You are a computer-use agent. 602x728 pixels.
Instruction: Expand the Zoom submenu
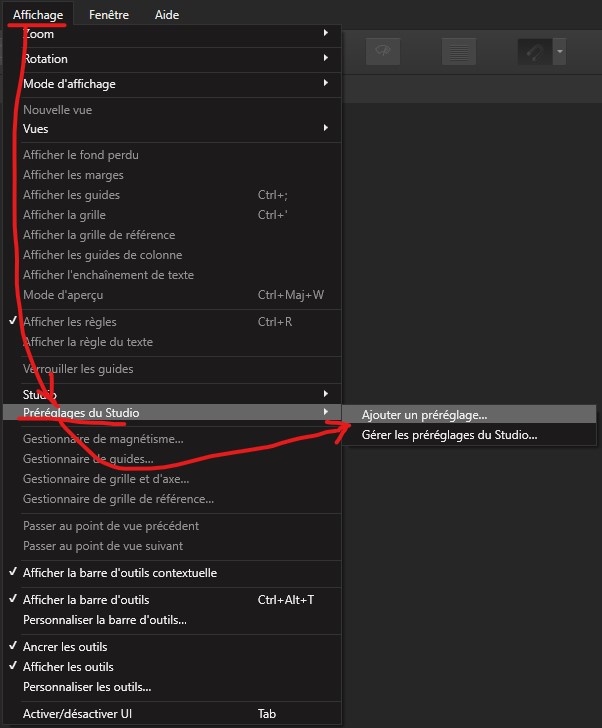coord(173,34)
